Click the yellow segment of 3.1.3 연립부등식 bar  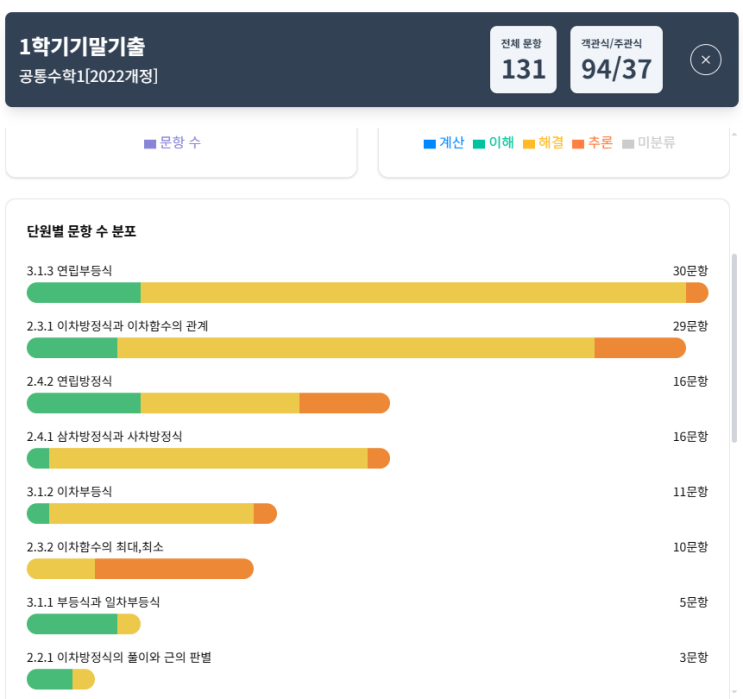[x=412, y=293]
